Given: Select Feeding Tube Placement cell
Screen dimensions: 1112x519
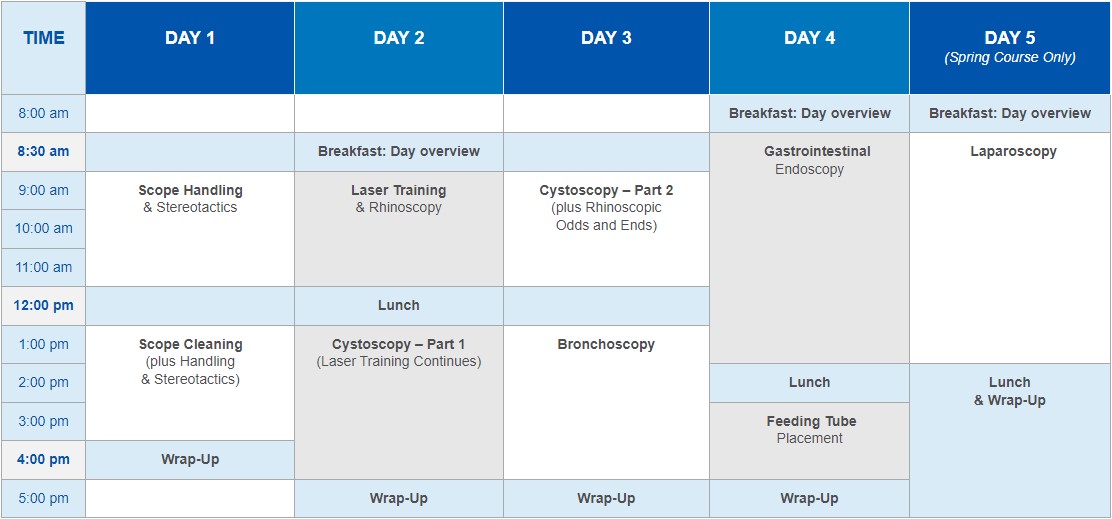Looking at the screenshot, I should [809, 441].
